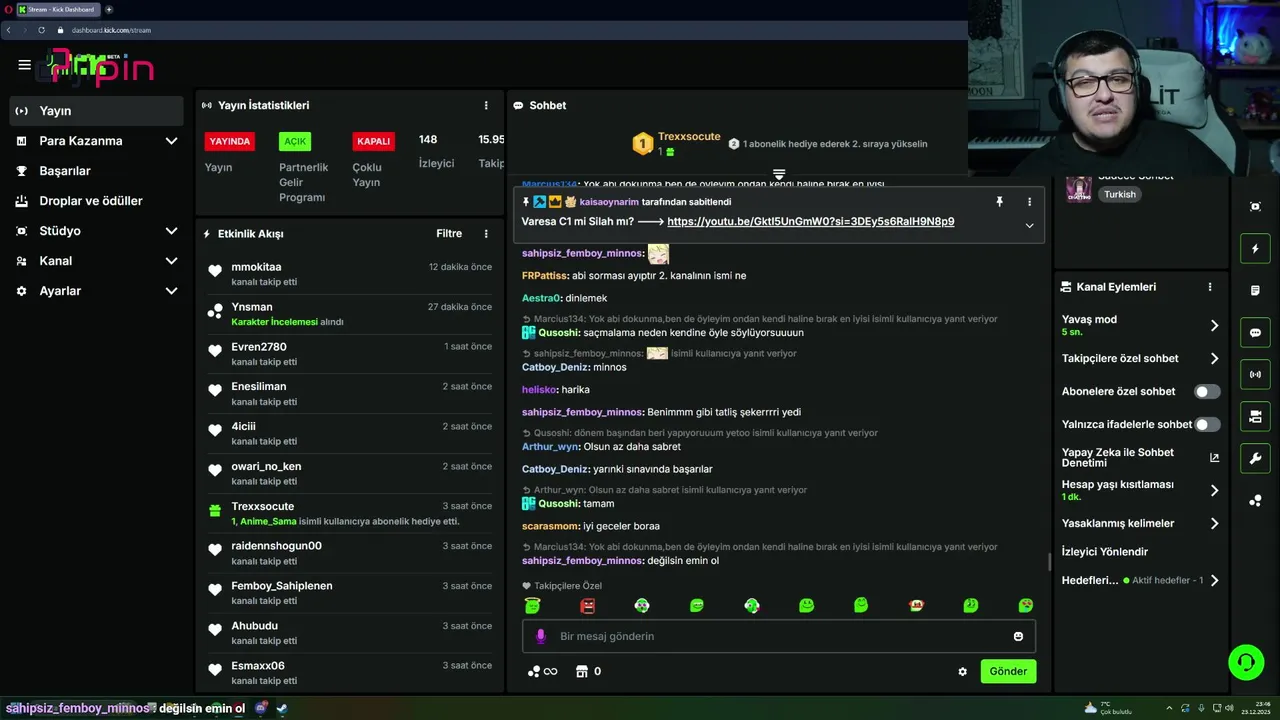Image resolution: width=1280 pixels, height=720 pixels.
Task: Click İzleyici Yönlendir action
Action: coord(1105,552)
